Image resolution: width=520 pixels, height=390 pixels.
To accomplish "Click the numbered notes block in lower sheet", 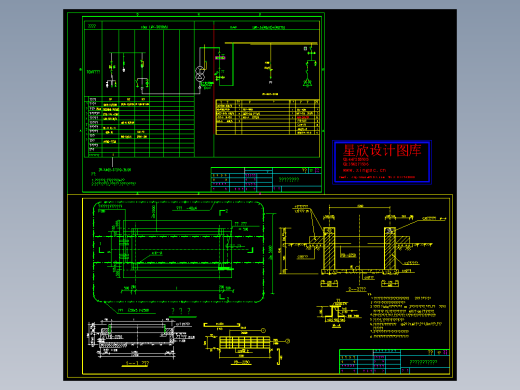I will tap(407, 316).
